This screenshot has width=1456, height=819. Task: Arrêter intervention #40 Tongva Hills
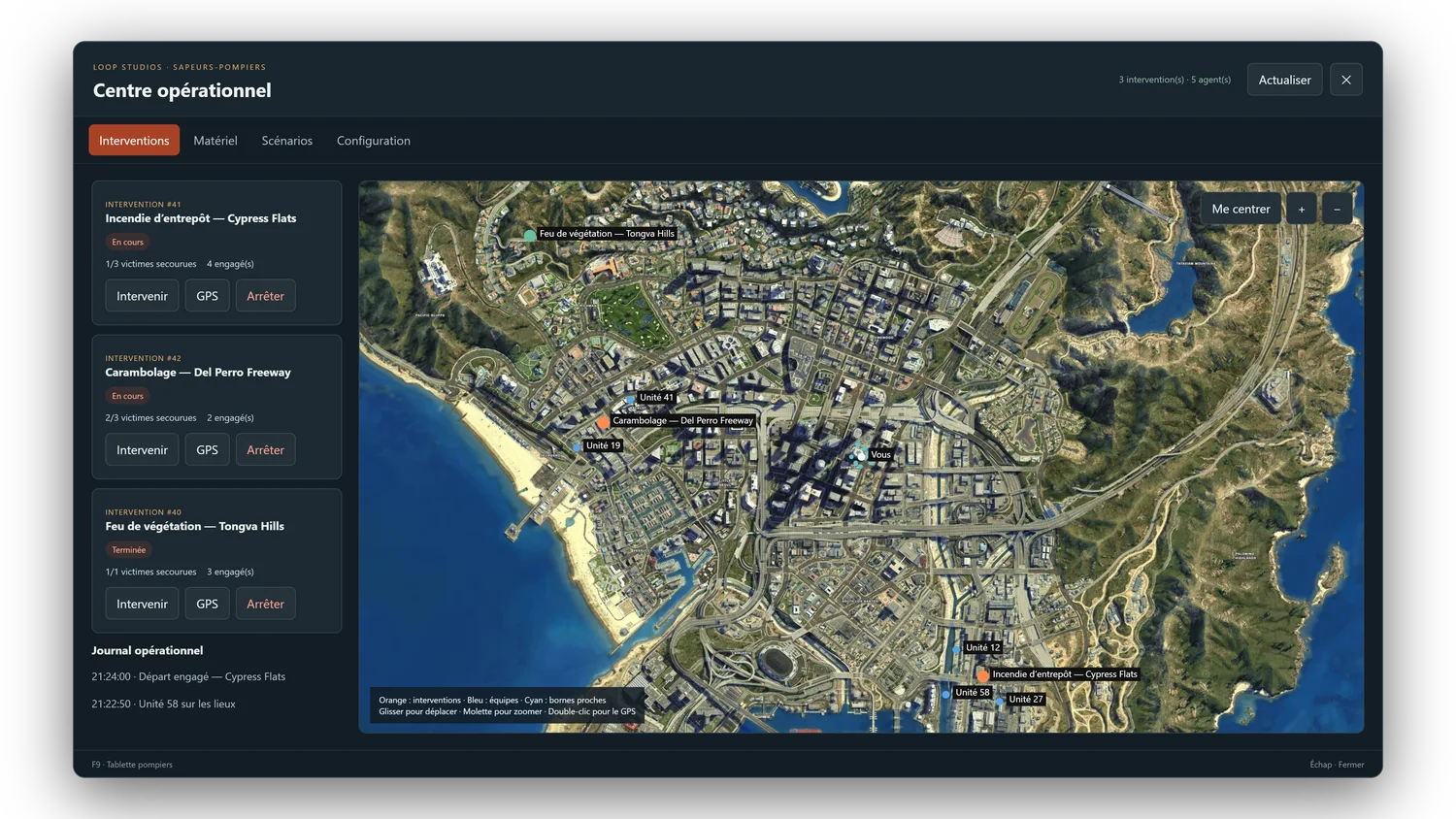[x=265, y=604]
